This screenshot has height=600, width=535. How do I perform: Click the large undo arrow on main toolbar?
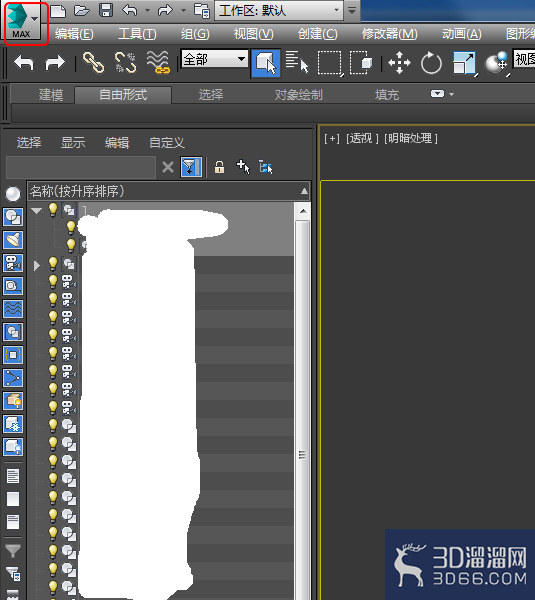tap(24, 62)
